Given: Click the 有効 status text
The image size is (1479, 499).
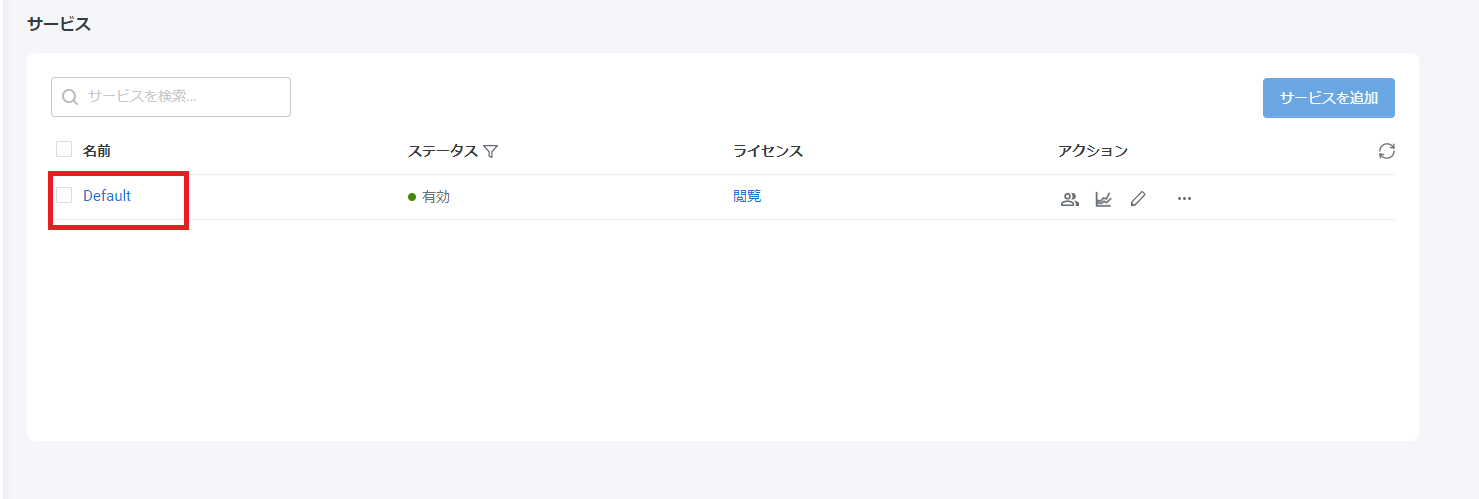Looking at the screenshot, I should (x=436, y=197).
